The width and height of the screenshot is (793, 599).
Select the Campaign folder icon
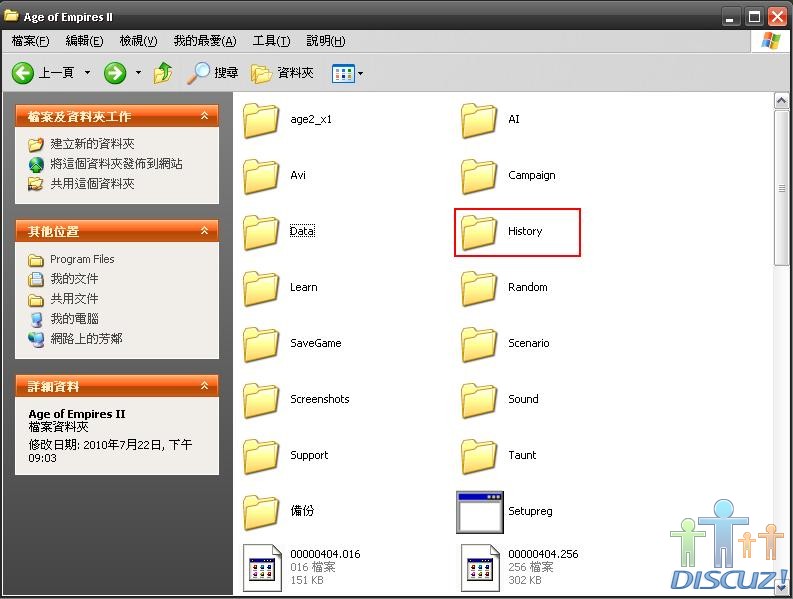tap(479, 177)
